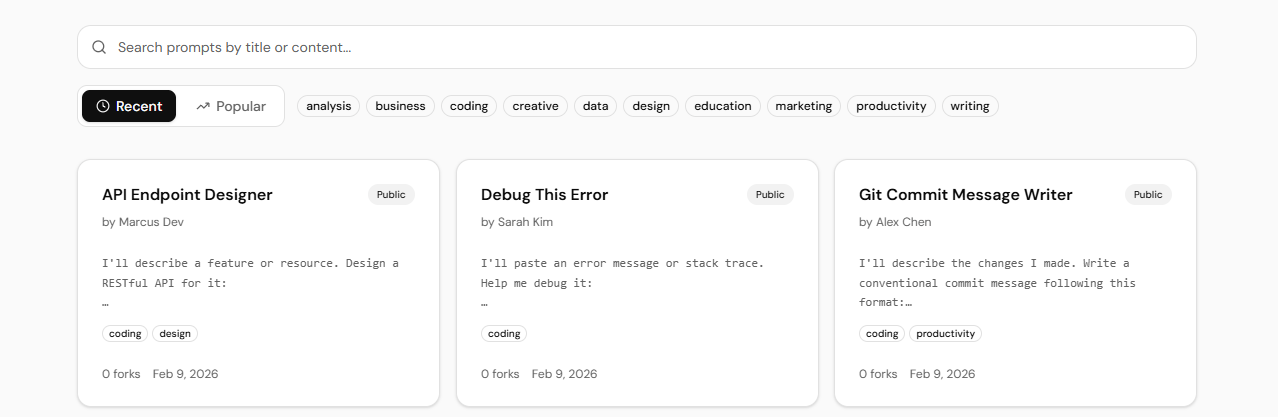
Task: Toggle the business tag filter
Action: 400,106
